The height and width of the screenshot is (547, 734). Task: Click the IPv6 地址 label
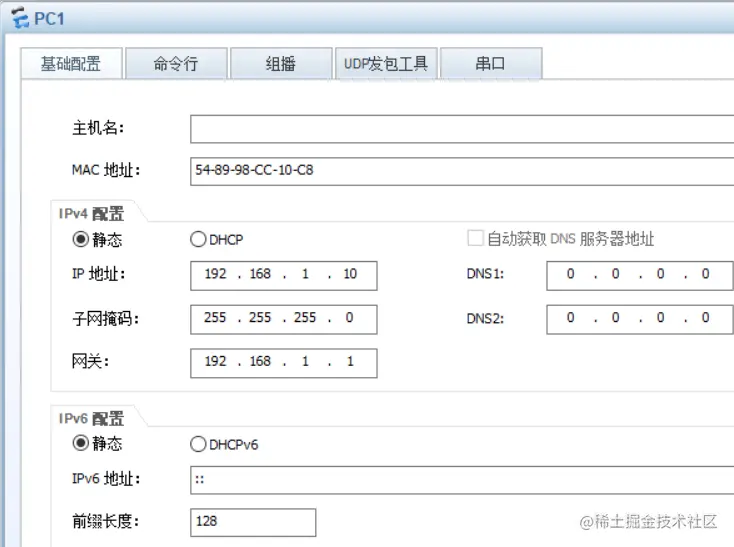[x=106, y=479]
